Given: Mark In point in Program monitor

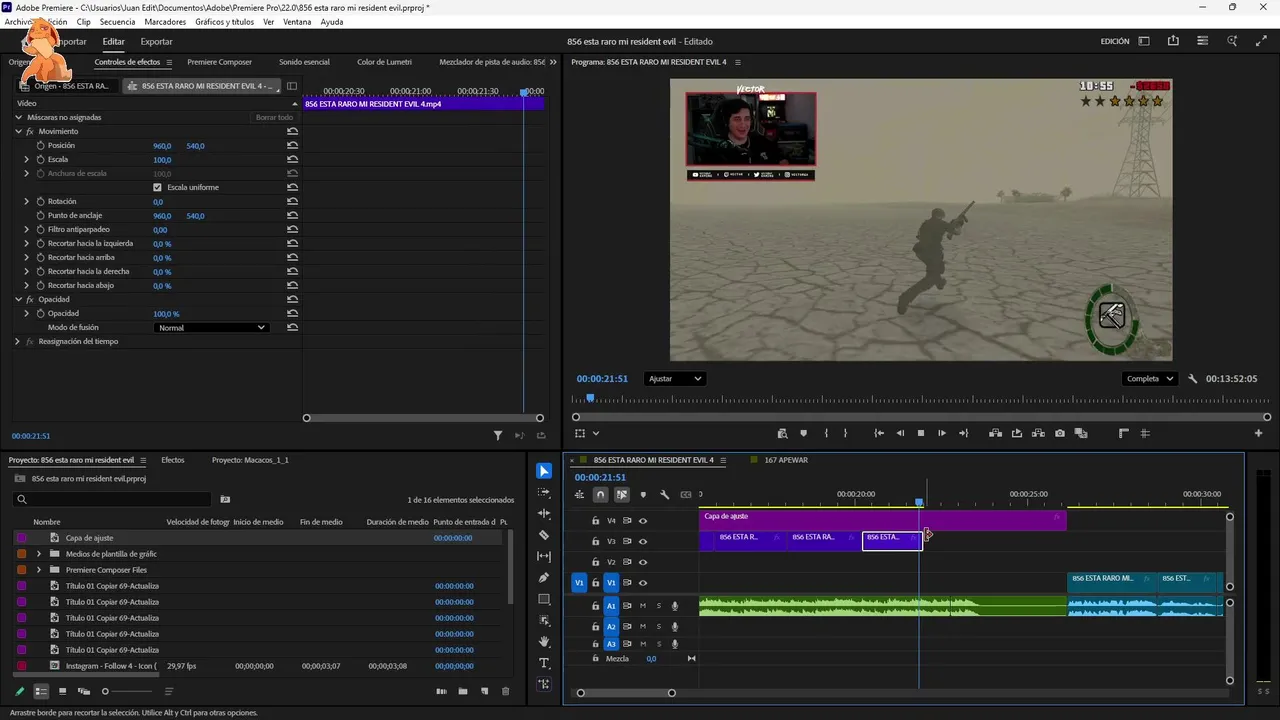Looking at the screenshot, I should tap(826, 433).
